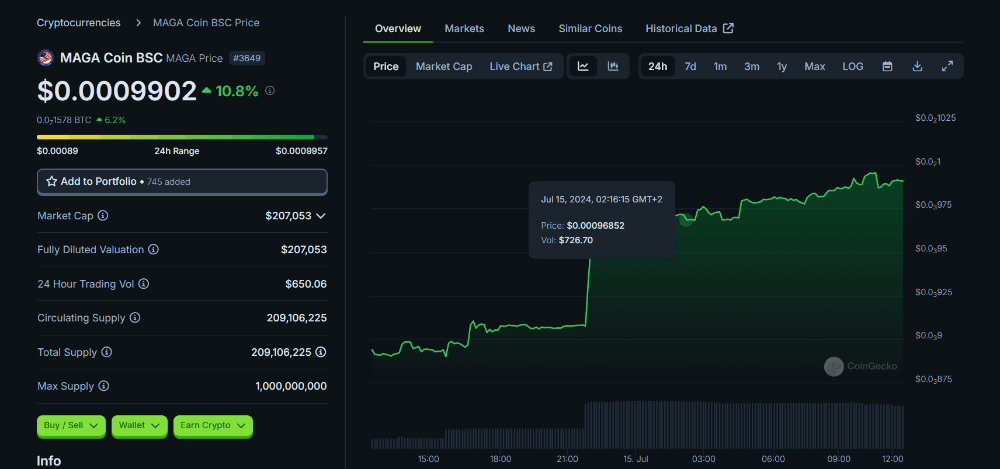
Task: Click Fully Diluted Valuation info icon
Action: point(153,249)
